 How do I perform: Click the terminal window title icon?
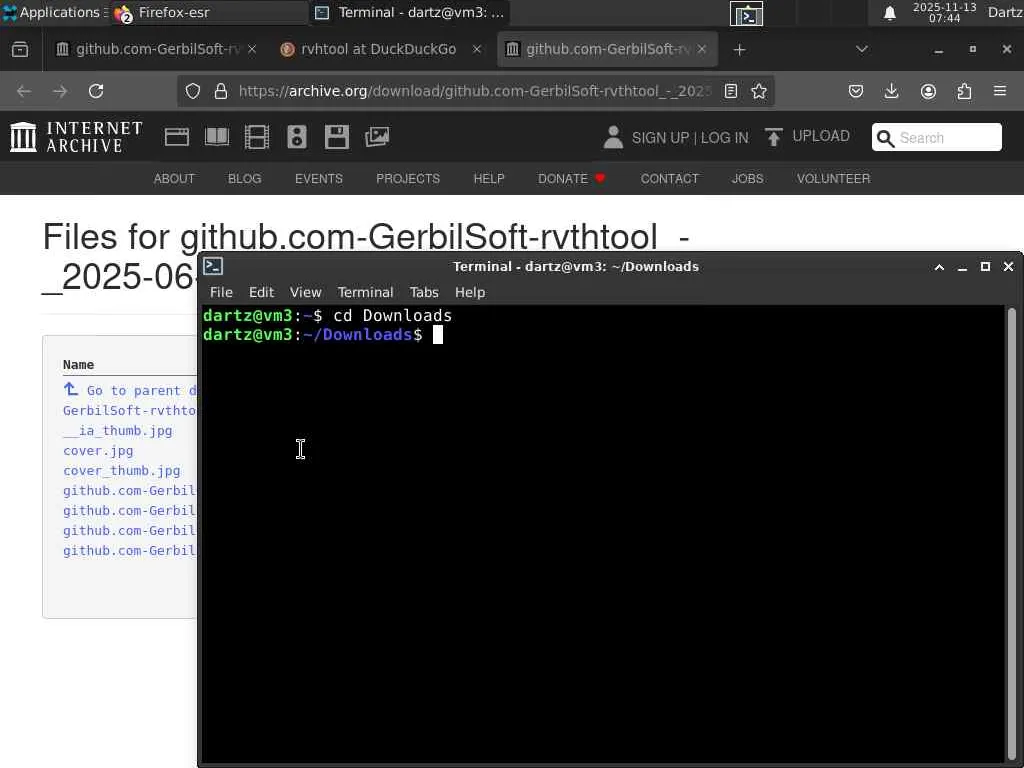(214, 266)
